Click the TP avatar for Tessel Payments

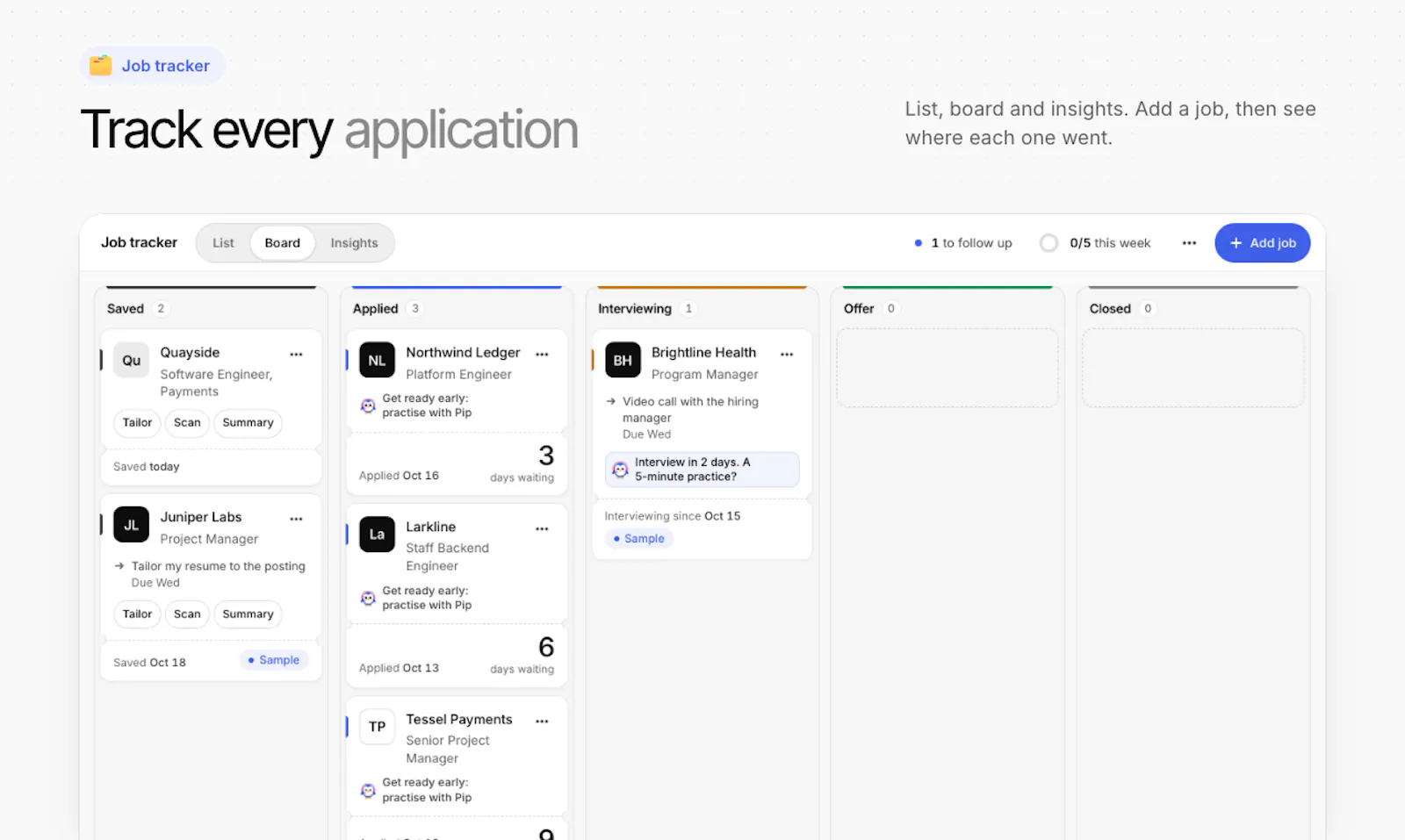(377, 726)
